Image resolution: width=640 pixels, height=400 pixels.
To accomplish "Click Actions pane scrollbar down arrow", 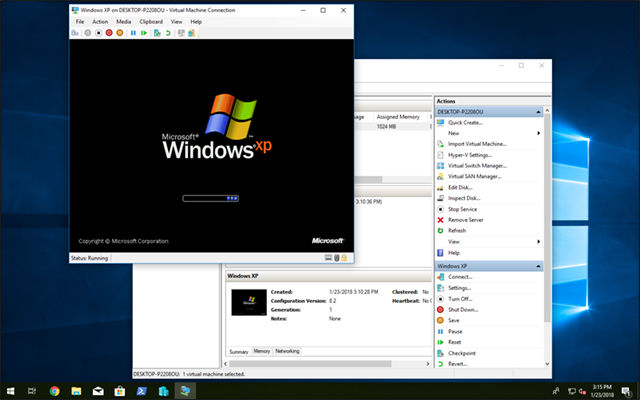I will coord(547,364).
